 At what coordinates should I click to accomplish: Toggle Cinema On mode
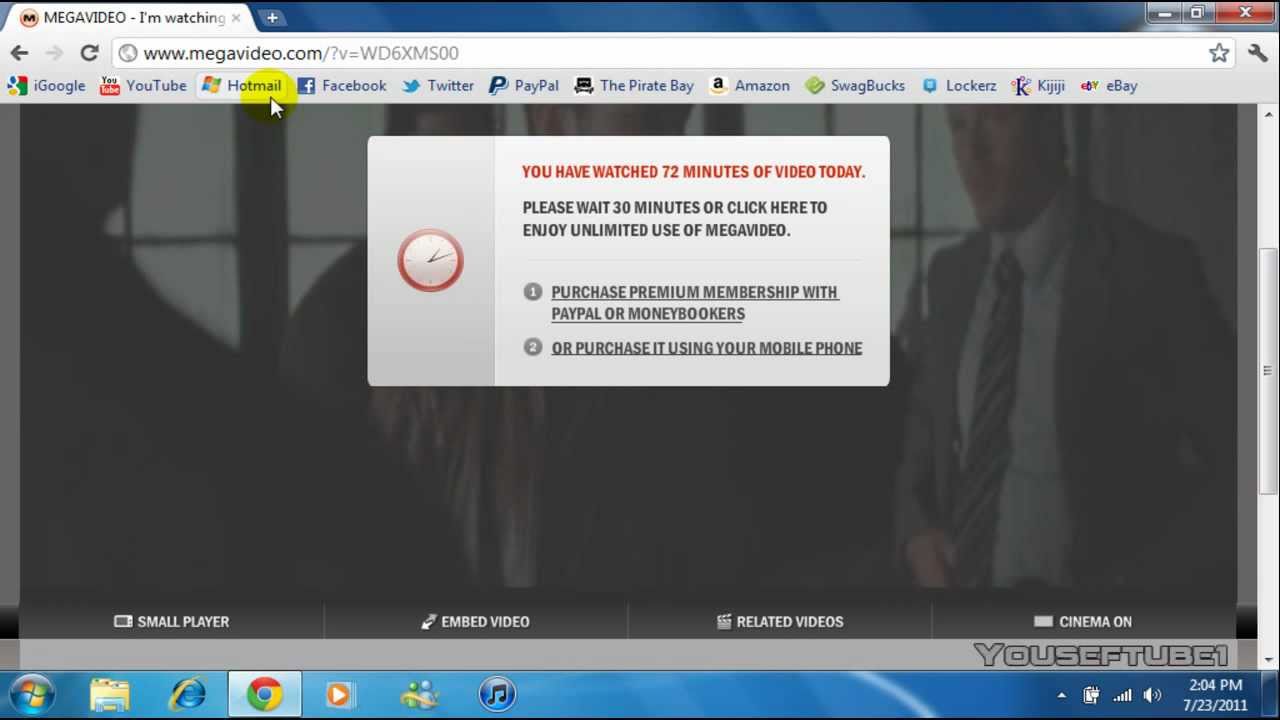pyautogui.click(x=1083, y=622)
